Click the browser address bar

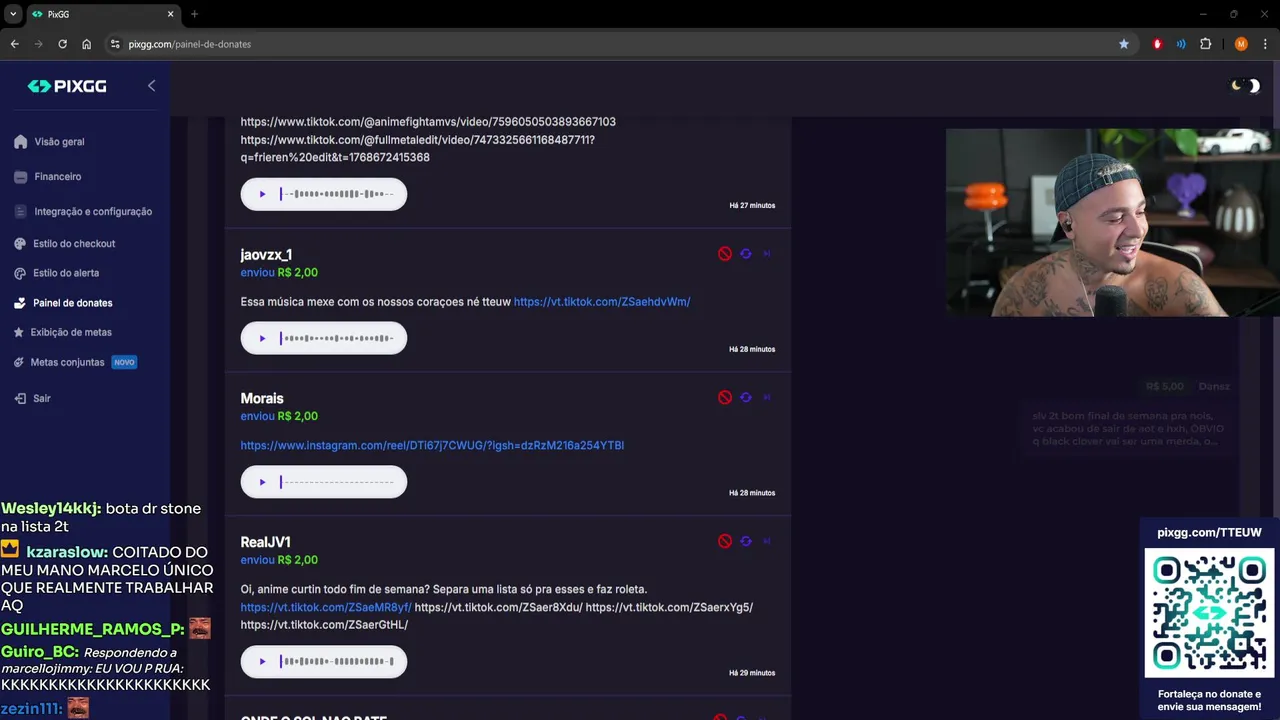point(620,44)
